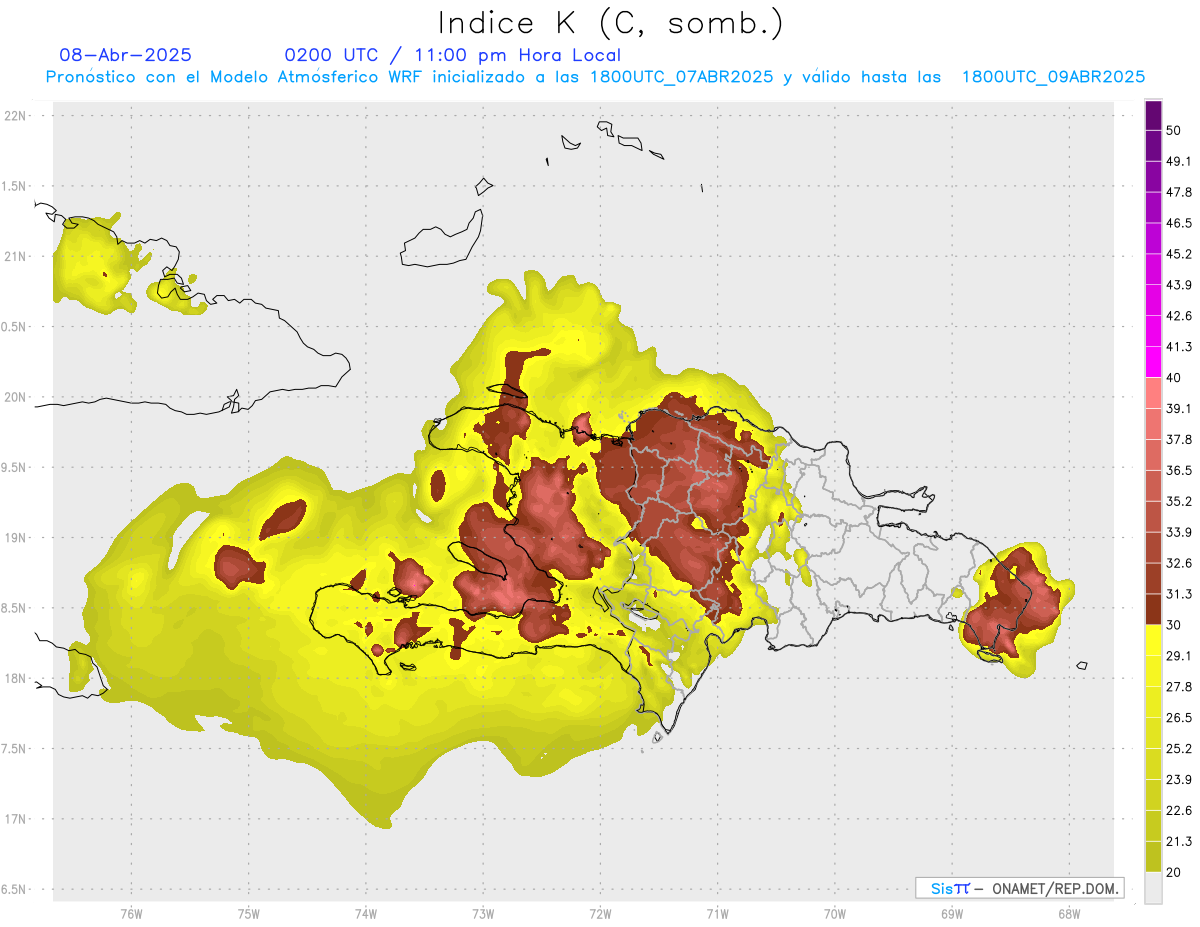Click the longitude label "68W"
1200x927 pixels.
pyautogui.click(x=1069, y=914)
